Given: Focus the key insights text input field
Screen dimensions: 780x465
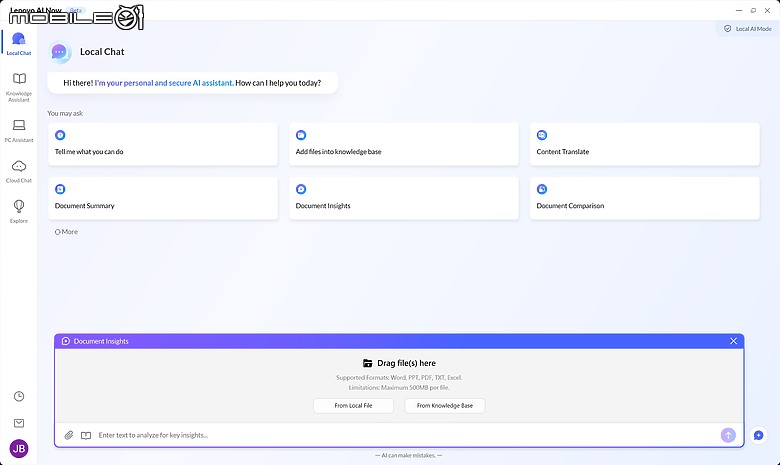Looking at the screenshot, I should (405, 435).
